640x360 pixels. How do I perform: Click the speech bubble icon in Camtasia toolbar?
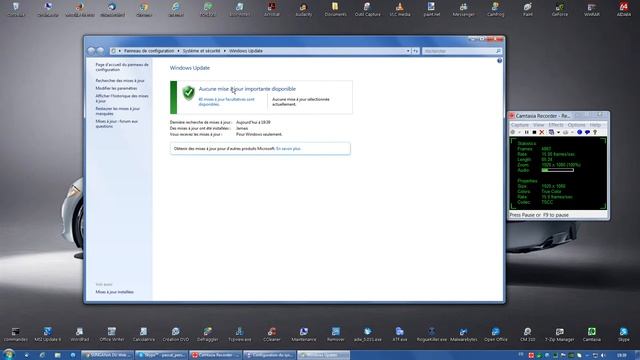pyautogui.click(x=587, y=132)
